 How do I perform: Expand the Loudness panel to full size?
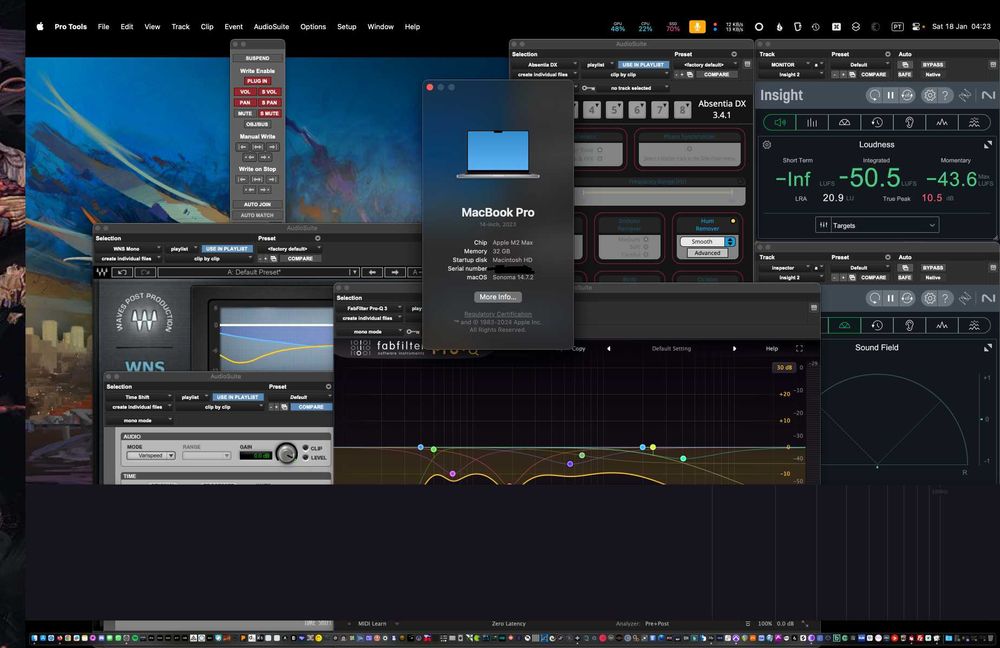pos(988,145)
